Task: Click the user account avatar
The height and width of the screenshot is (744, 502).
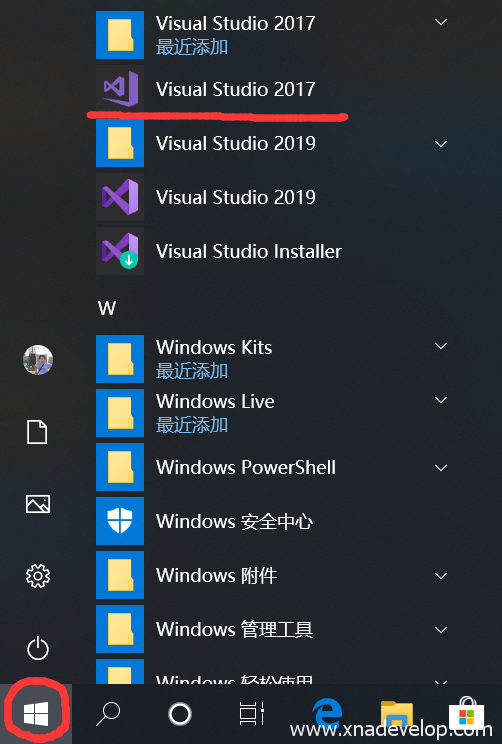Action: point(38,360)
